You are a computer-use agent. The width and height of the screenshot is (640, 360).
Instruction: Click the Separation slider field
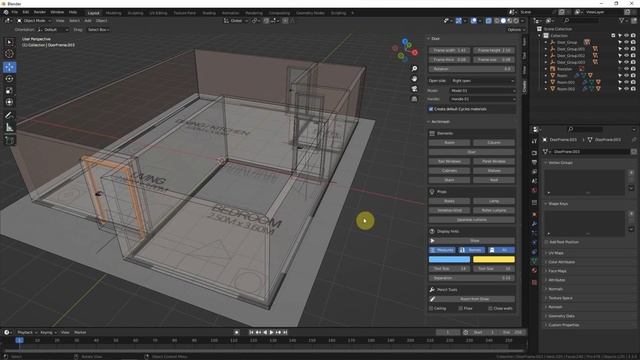471,278
